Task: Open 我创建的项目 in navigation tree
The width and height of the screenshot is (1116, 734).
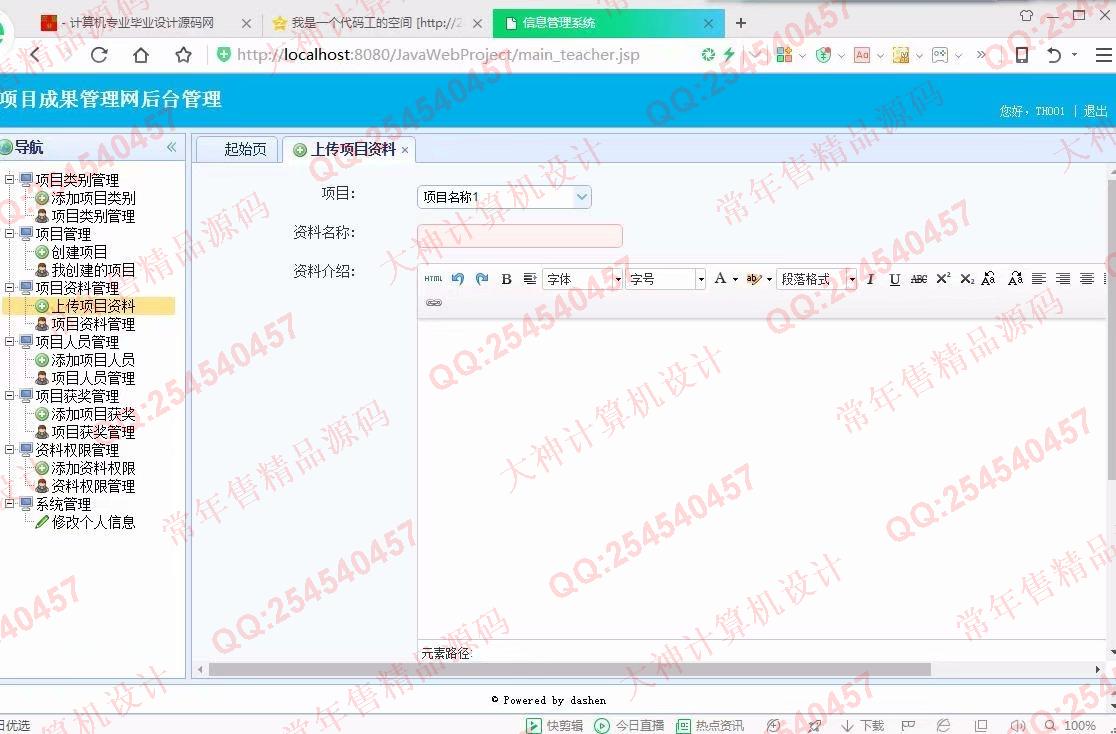Action: click(x=93, y=270)
